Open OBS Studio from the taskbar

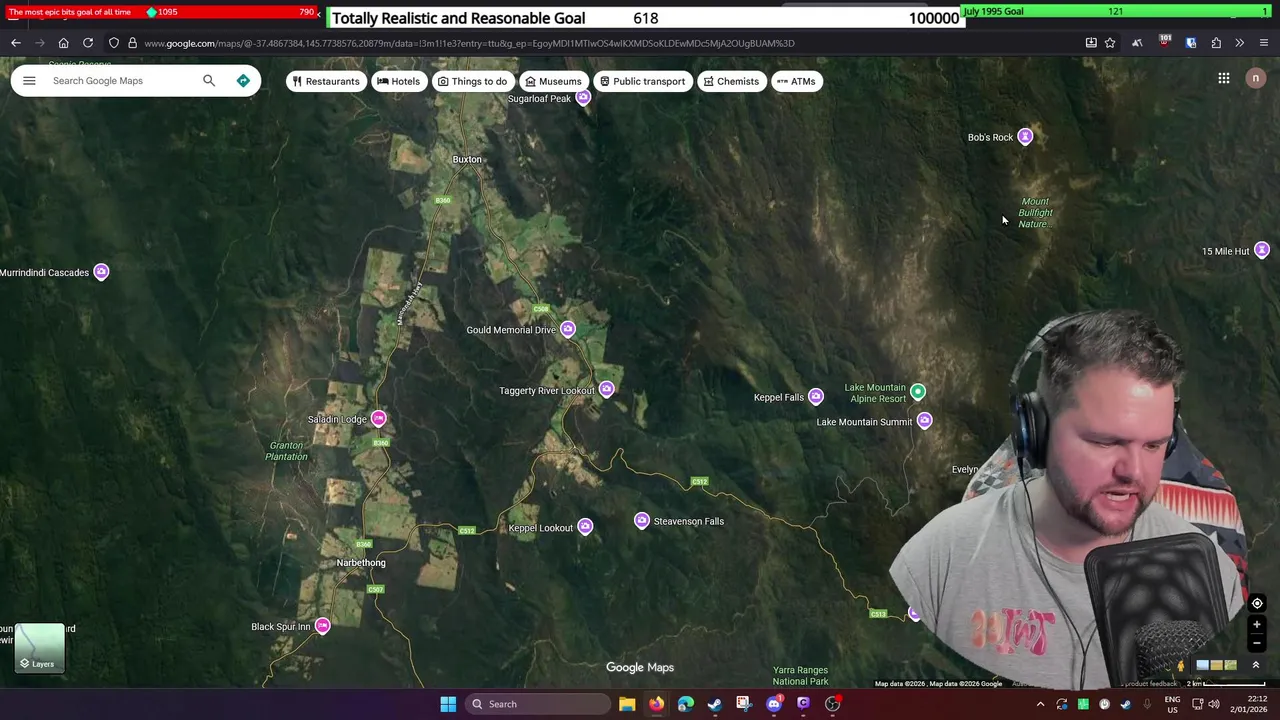tap(832, 704)
